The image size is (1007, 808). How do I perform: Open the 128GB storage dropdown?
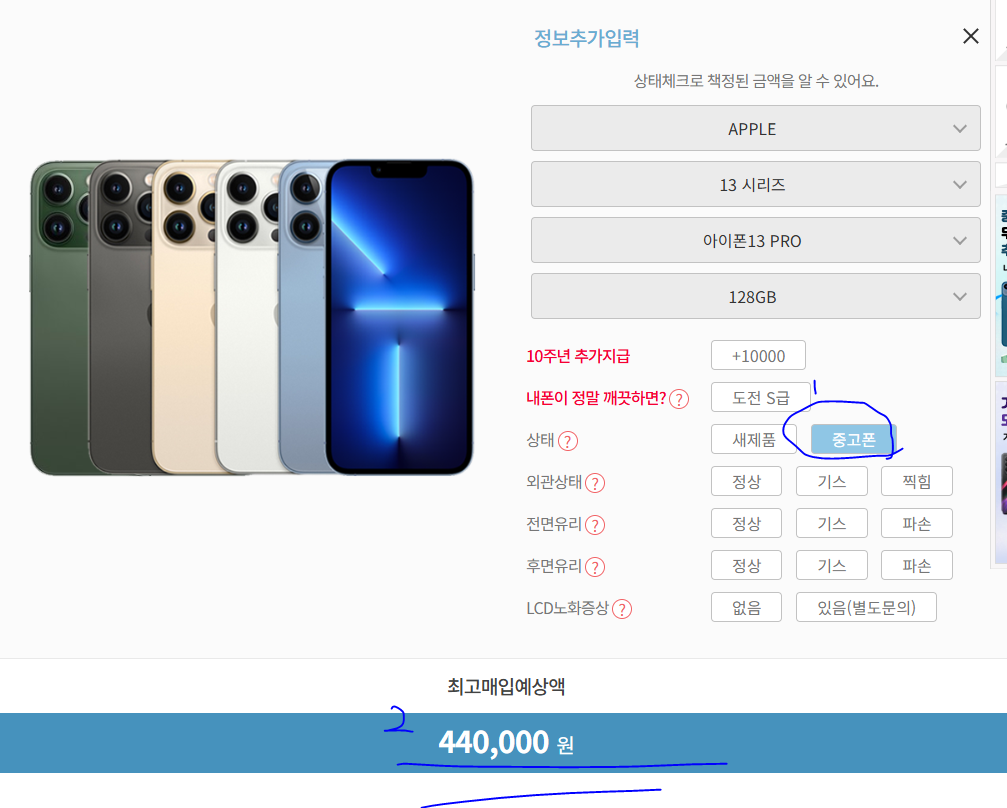(755, 296)
